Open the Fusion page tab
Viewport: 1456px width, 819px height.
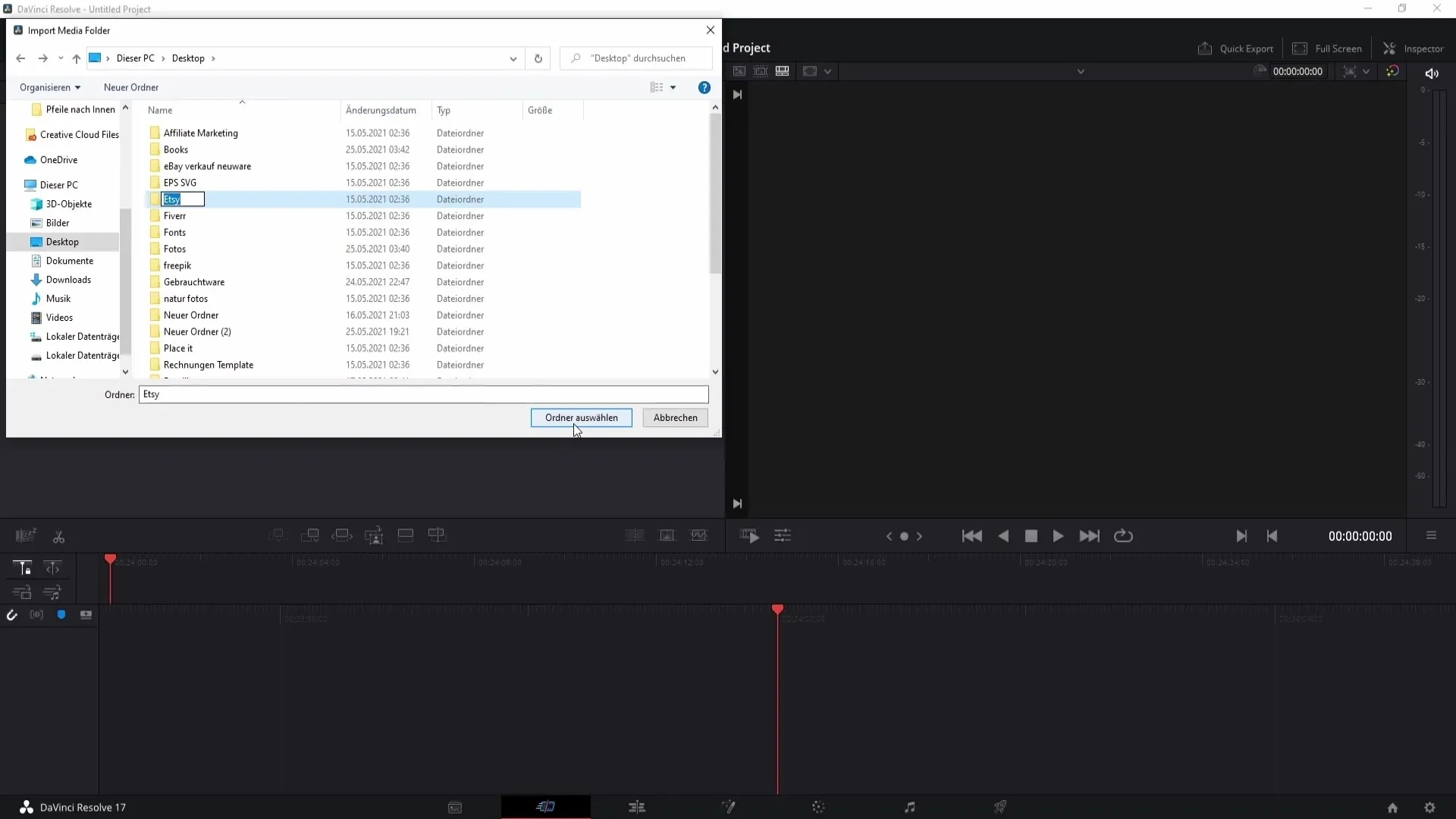(728, 808)
